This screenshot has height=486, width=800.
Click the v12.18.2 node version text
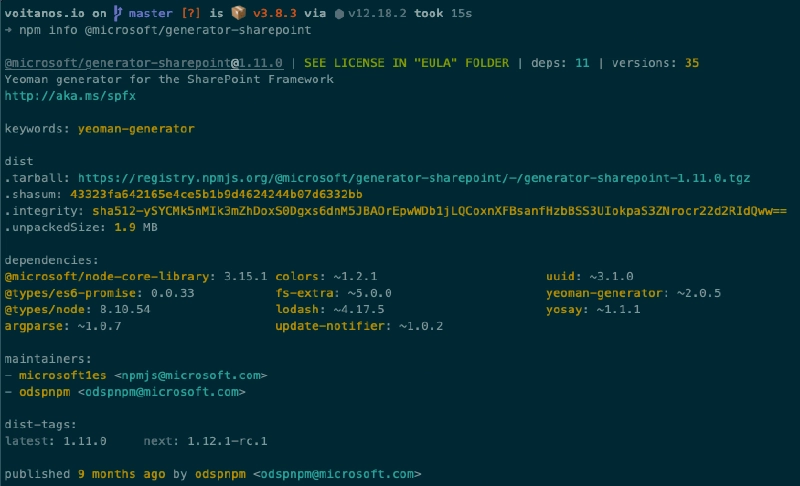(x=378, y=13)
